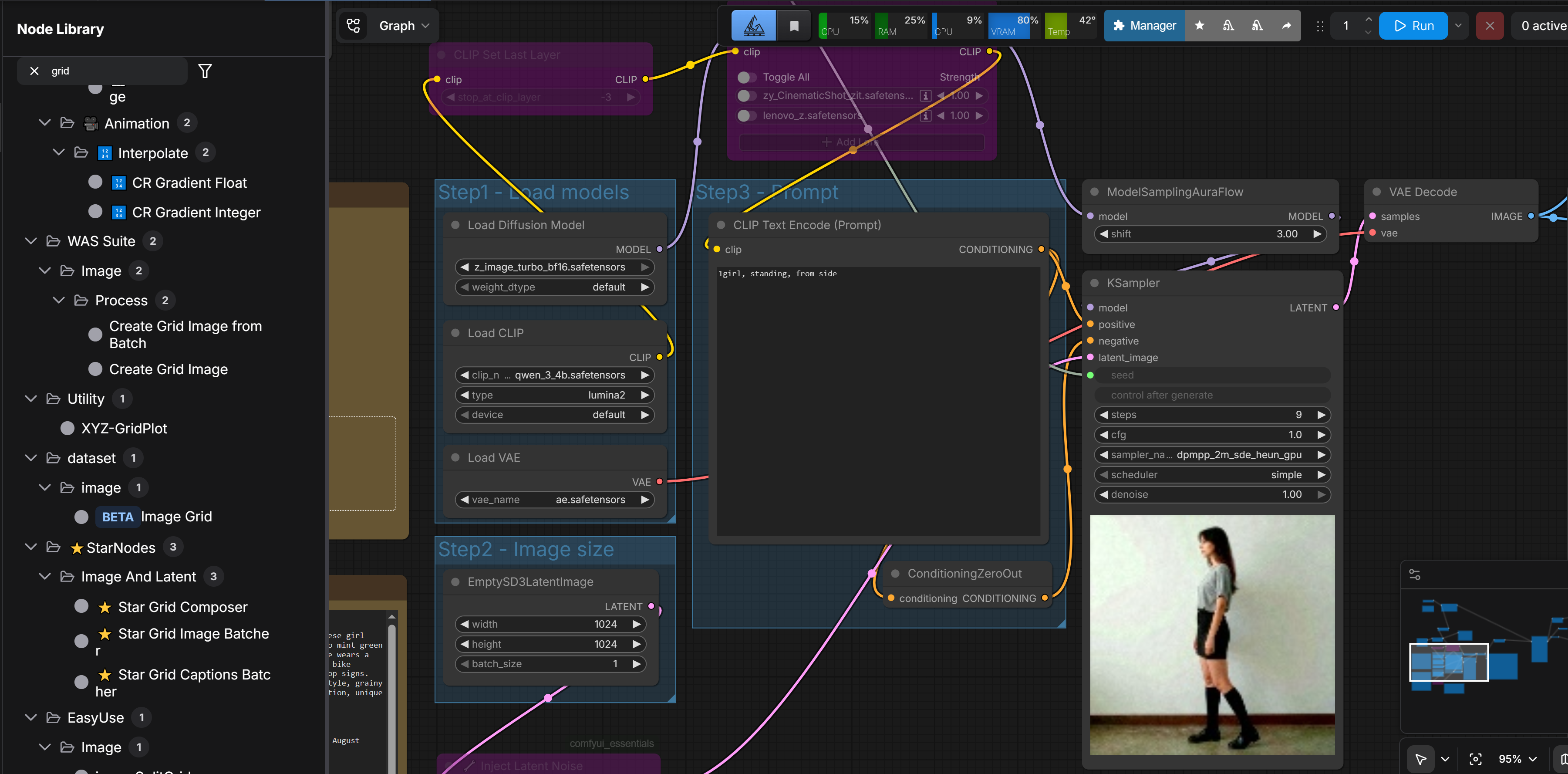
Task: Open the filter icon beside the search box
Action: point(205,71)
